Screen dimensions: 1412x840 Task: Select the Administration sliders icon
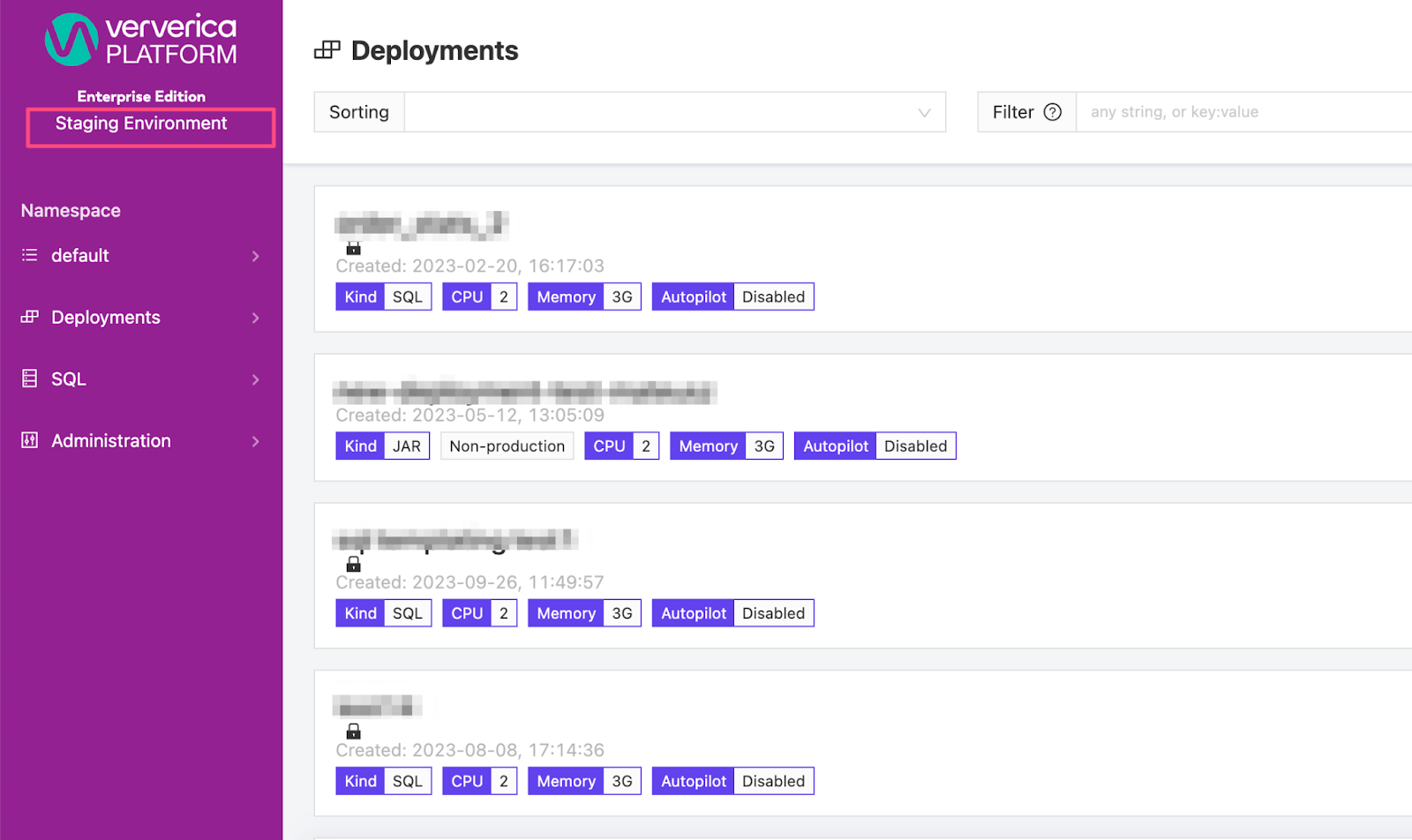pyautogui.click(x=29, y=440)
